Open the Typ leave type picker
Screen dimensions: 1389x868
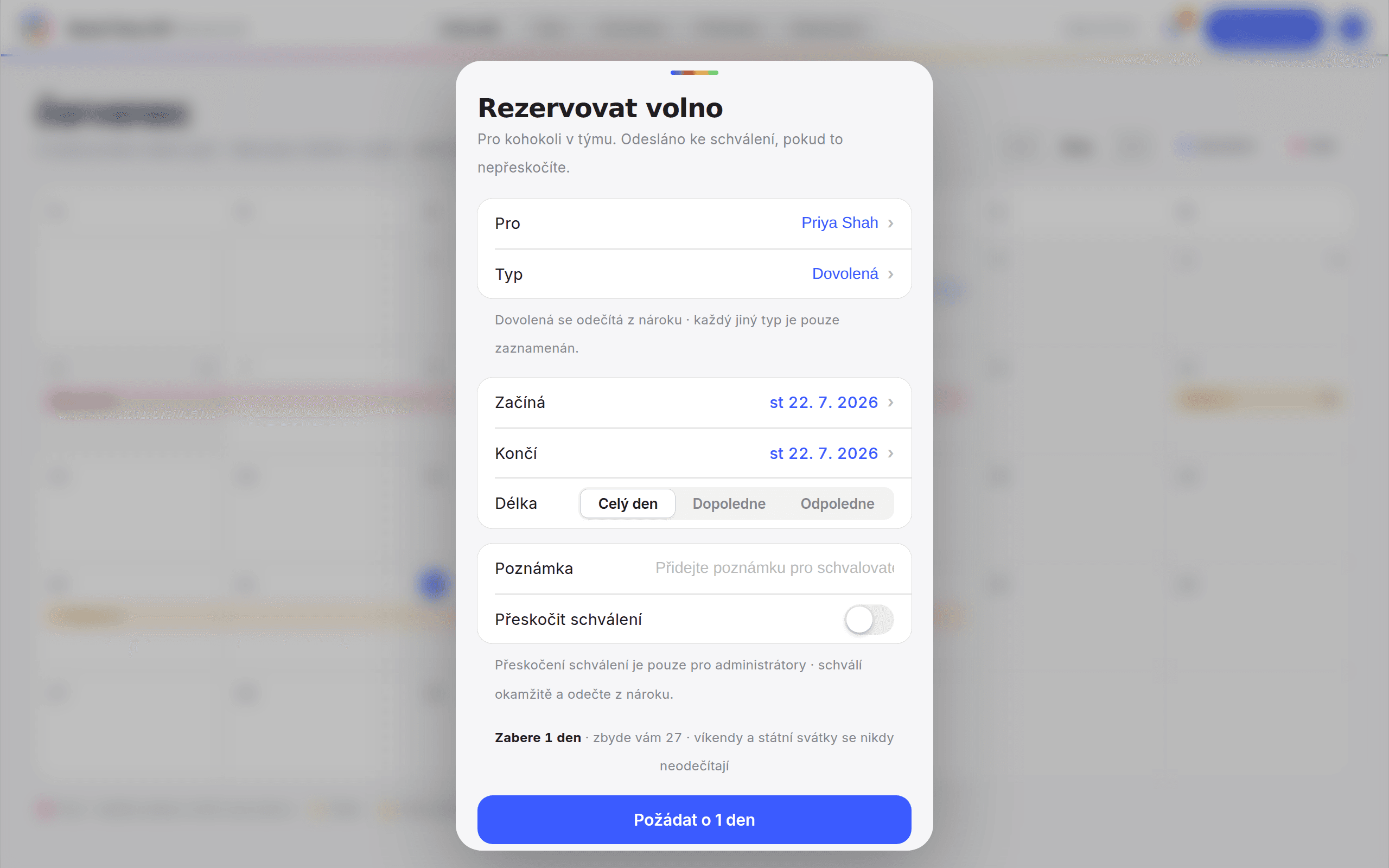pyautogui.click(x=694, y=275)
